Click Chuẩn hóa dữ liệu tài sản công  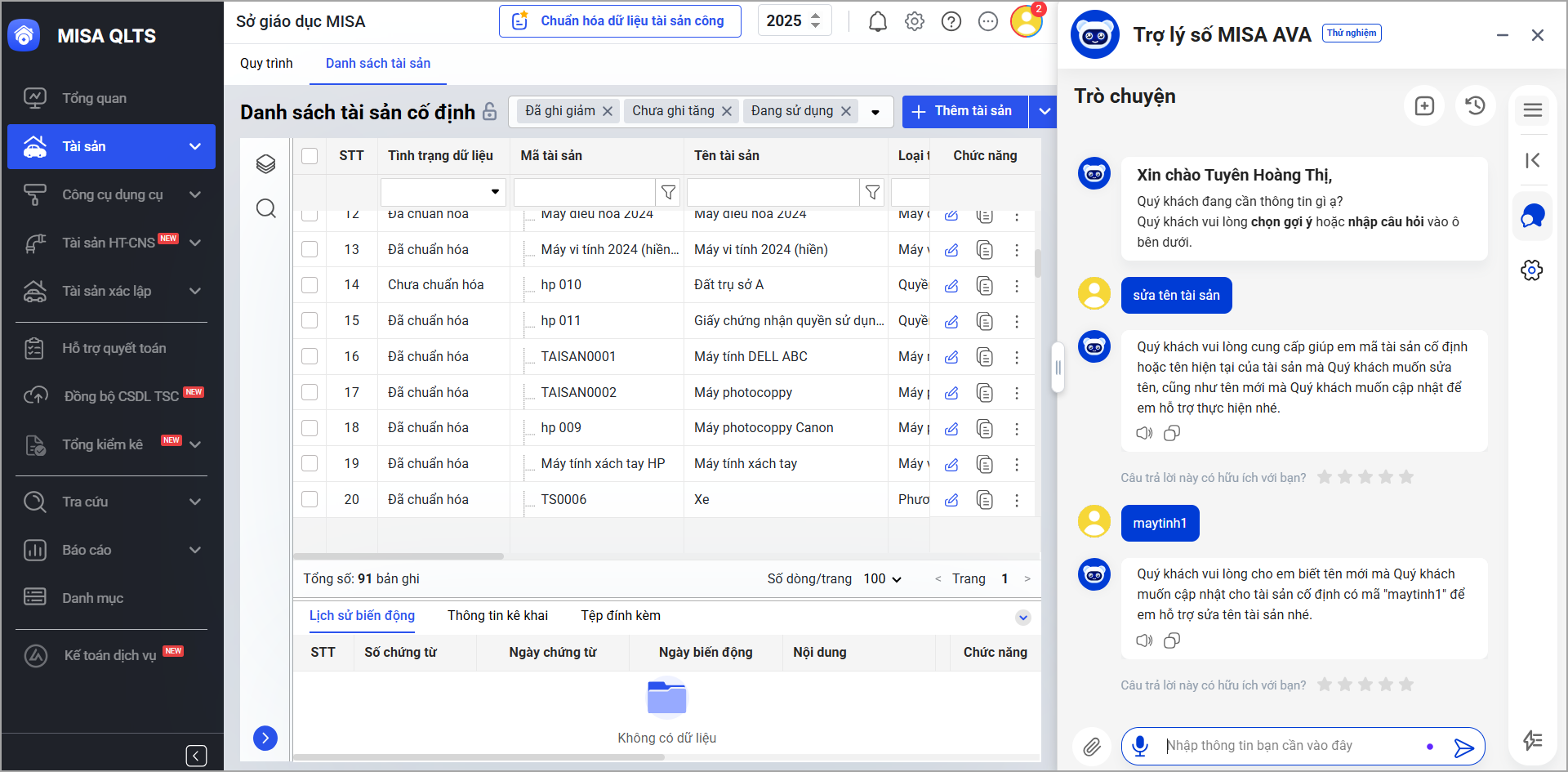point(620,21)
